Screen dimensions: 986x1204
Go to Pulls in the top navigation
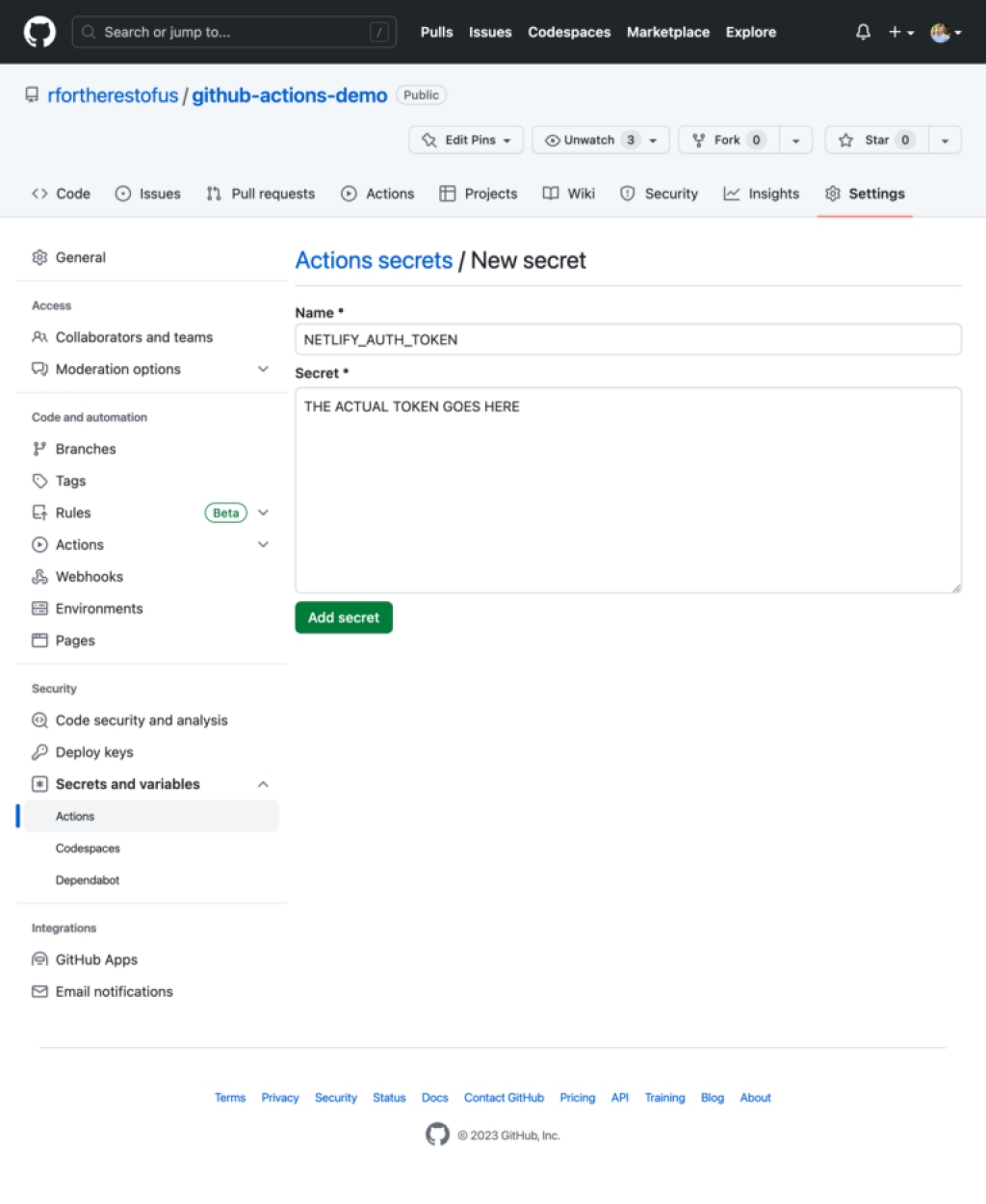tap(436, 32)
